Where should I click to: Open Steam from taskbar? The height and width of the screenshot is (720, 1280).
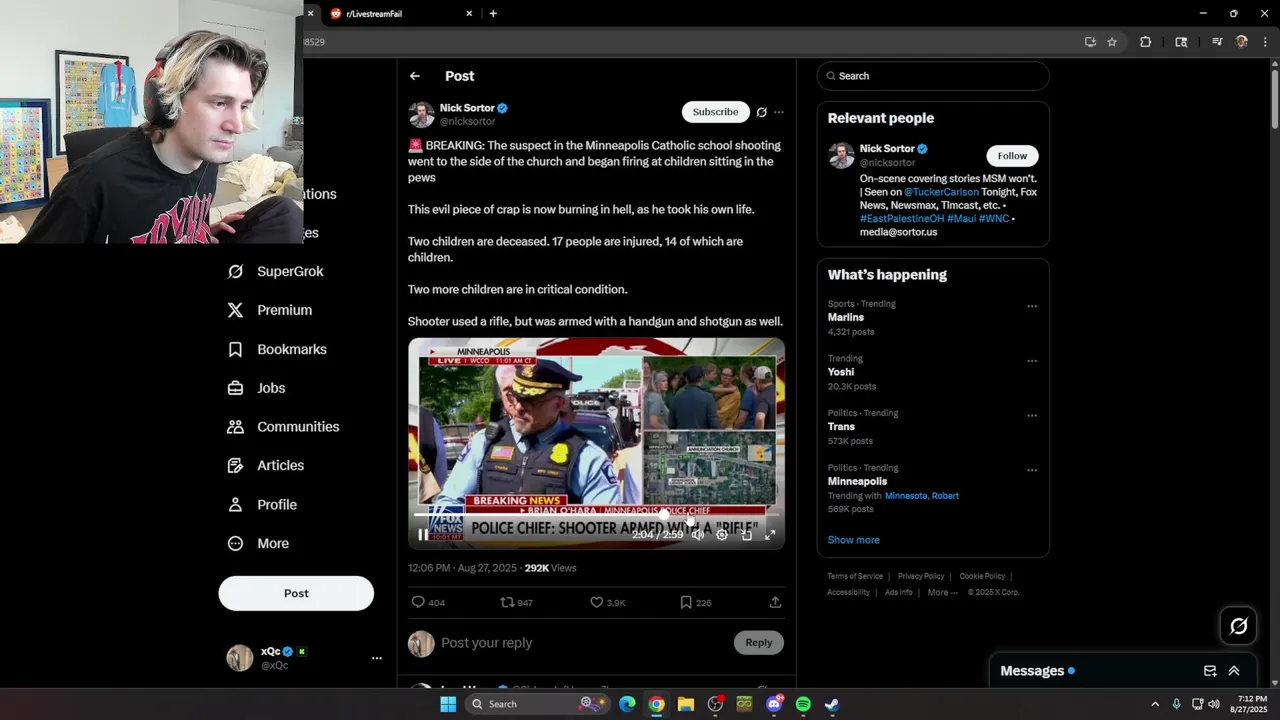[x=832, y=704]
